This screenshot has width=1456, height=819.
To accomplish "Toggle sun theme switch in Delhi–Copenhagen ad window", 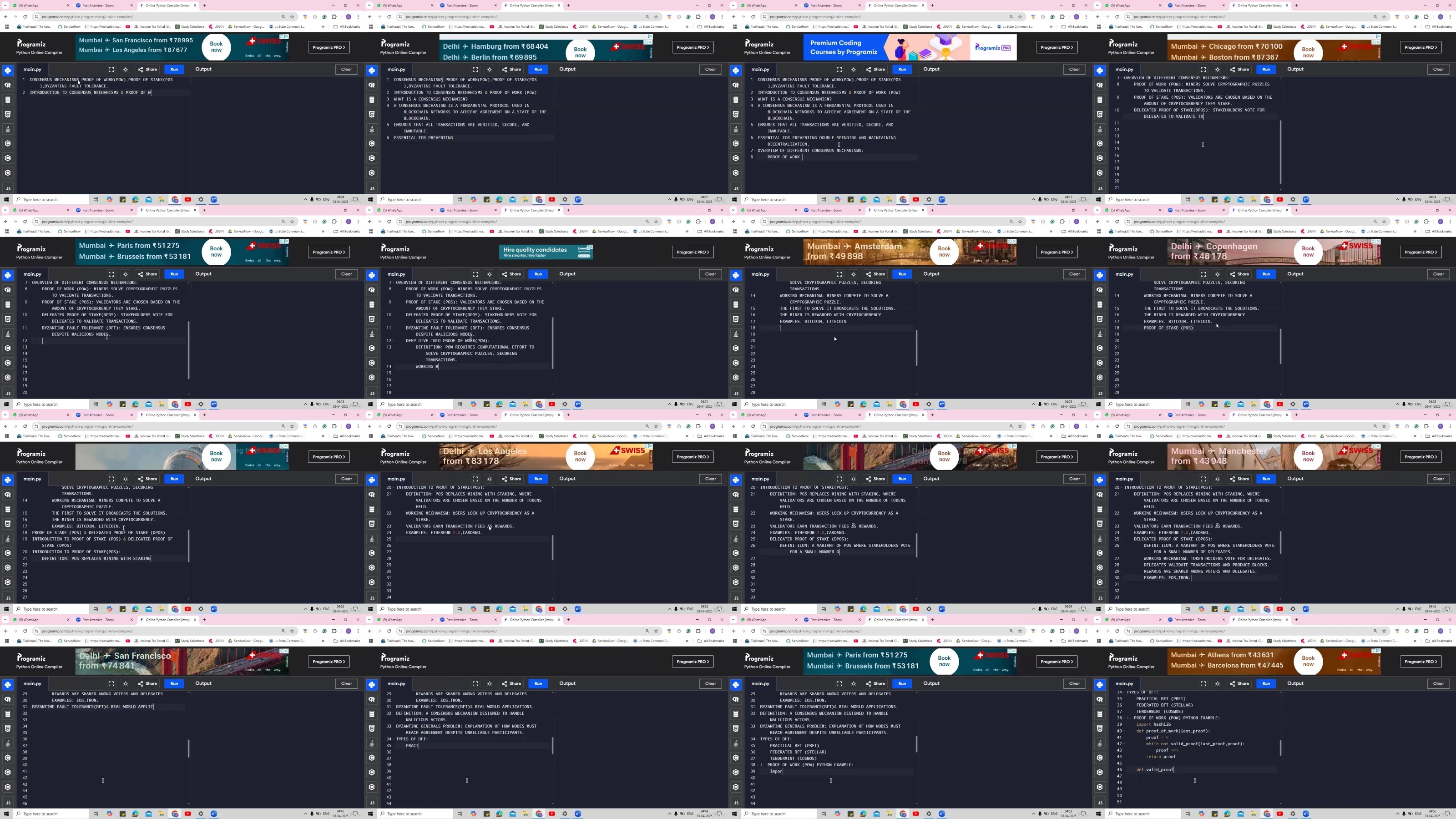I will coord(1218,274).
